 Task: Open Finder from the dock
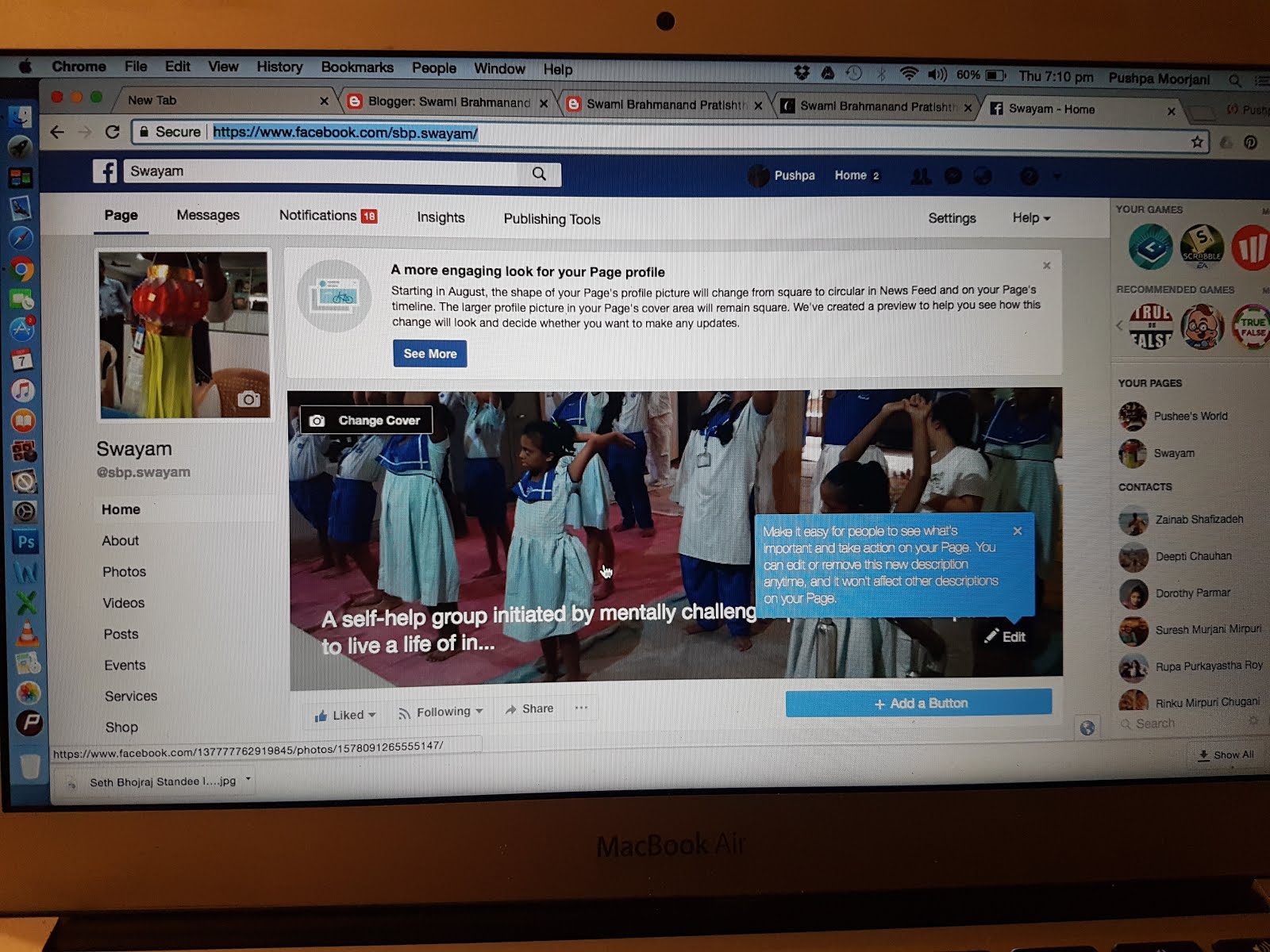[20, 117]
